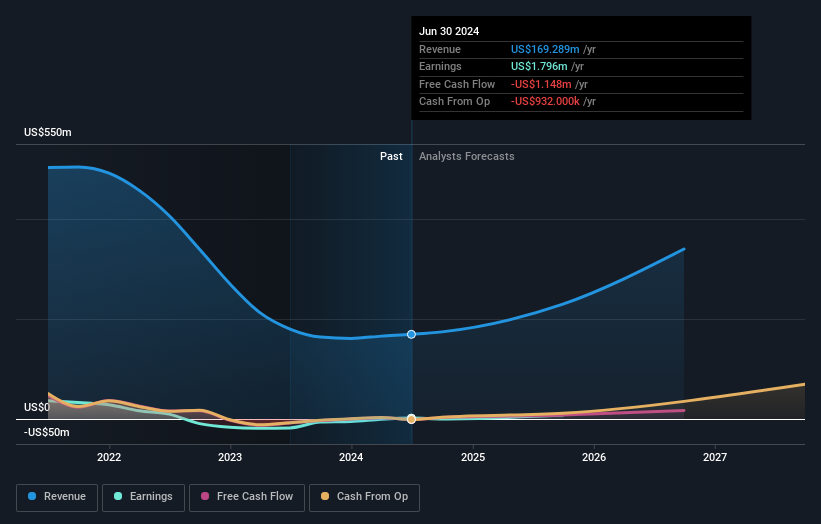Screen dimensions: 821x524
Task: Click the Cash From Op label in the tooltip
Action: pos(454,102)
